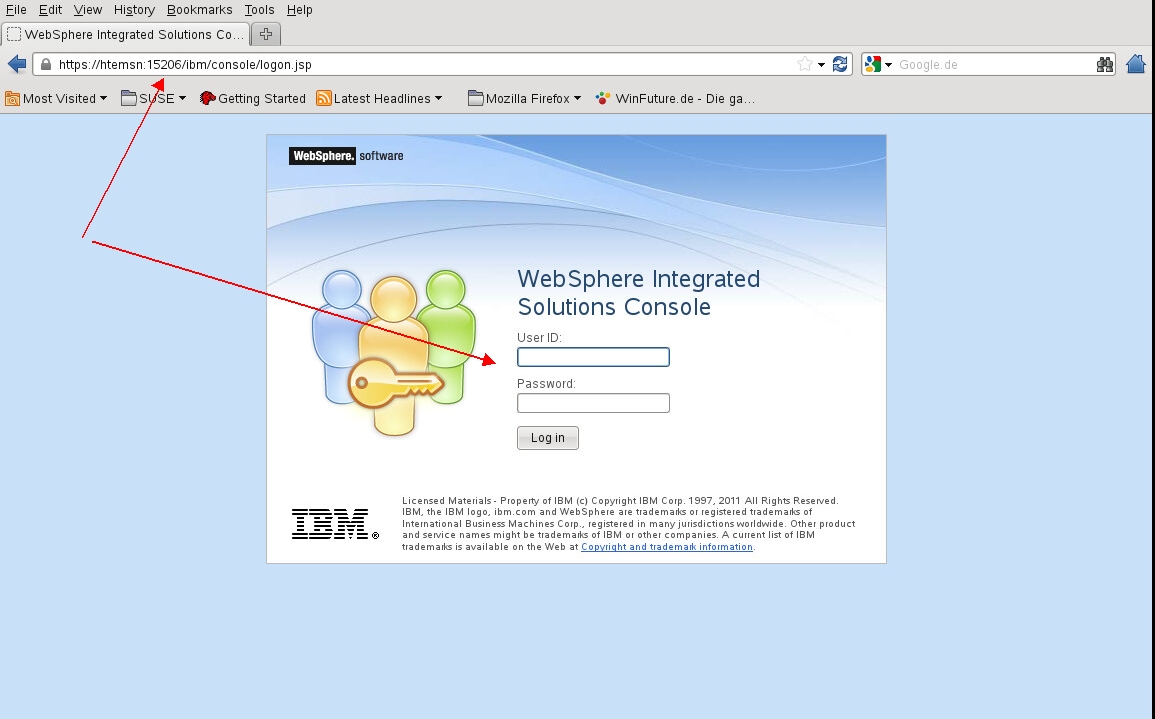Open the Copyright and trademark information link

pyautogui.click(x=667, y=547)
